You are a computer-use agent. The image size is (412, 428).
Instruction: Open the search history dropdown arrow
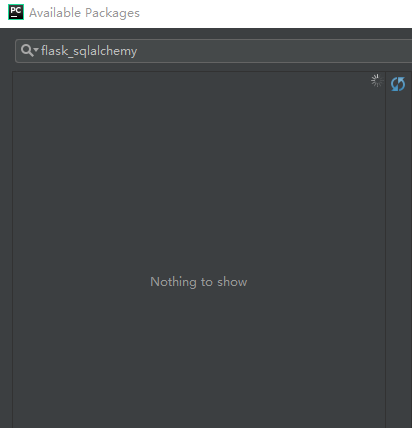pyautogui.click(x=36, y=50)
